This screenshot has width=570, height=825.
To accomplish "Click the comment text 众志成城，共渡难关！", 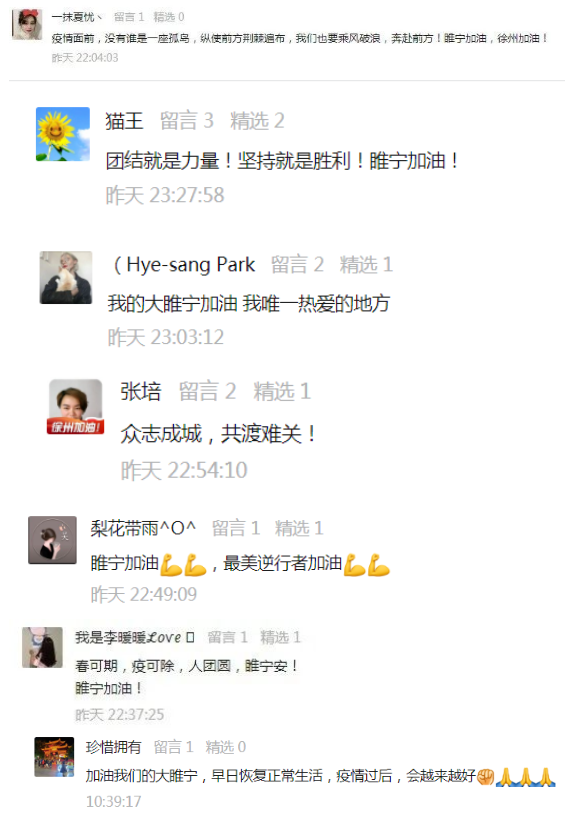I will click(218, 434).
